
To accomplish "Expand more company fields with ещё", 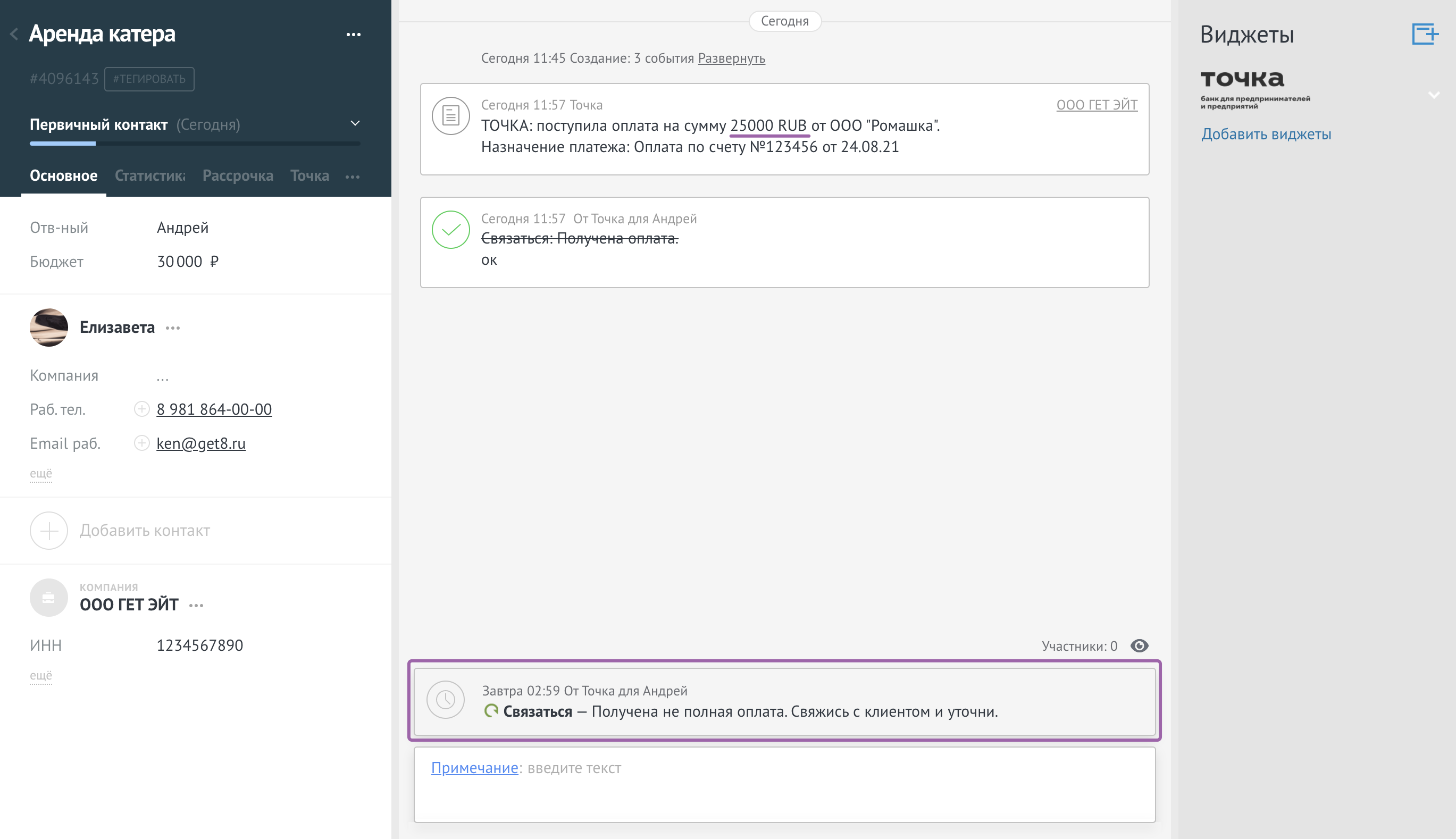I will coord(41,675).
